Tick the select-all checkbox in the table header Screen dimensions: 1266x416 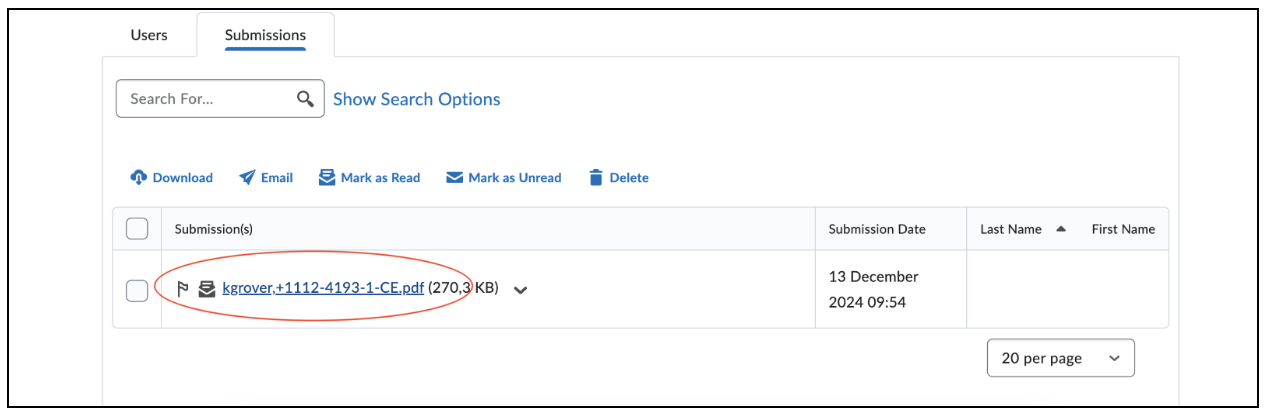pyautogui.click(x=137, y=229)
